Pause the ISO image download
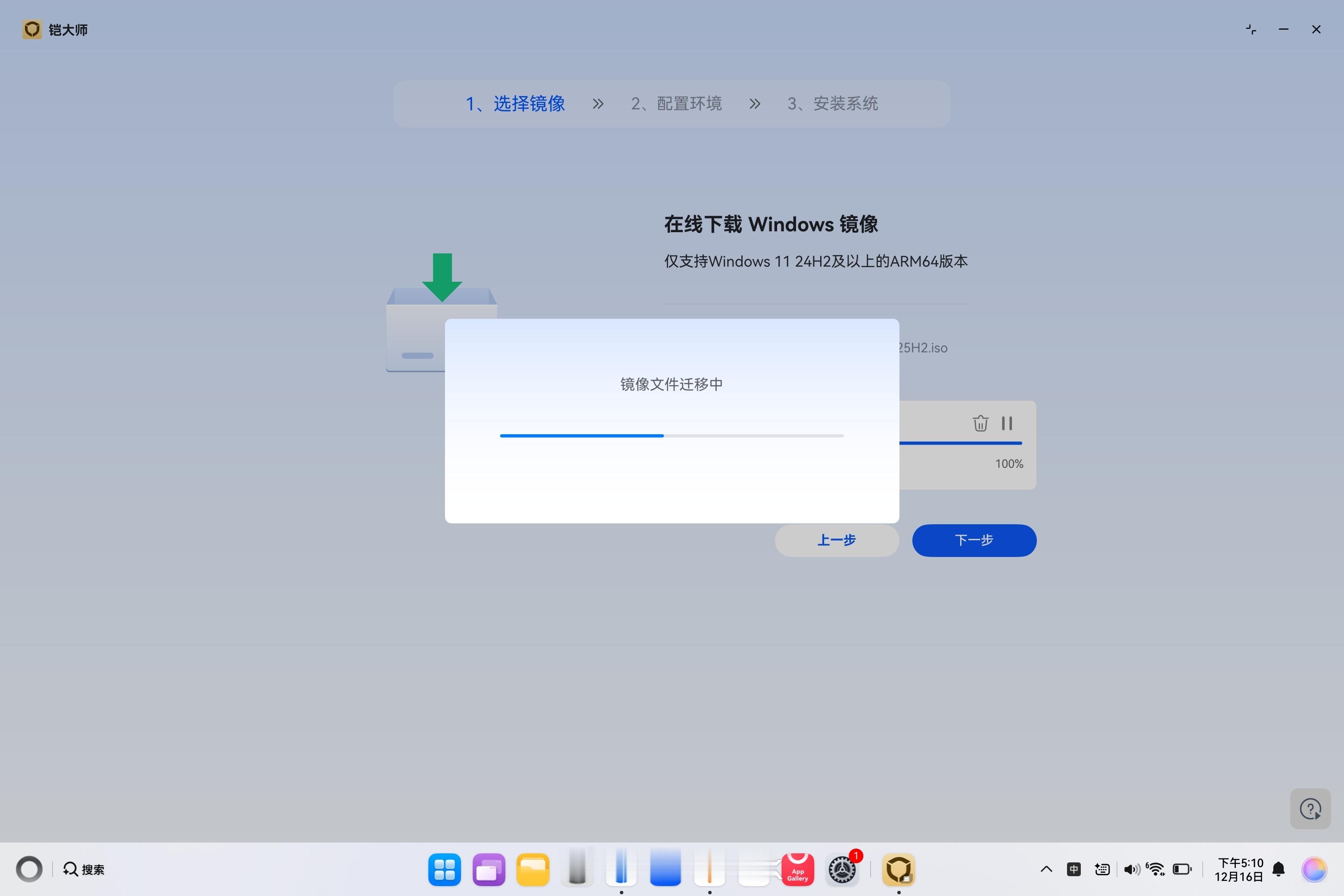 click(1007, 423)
